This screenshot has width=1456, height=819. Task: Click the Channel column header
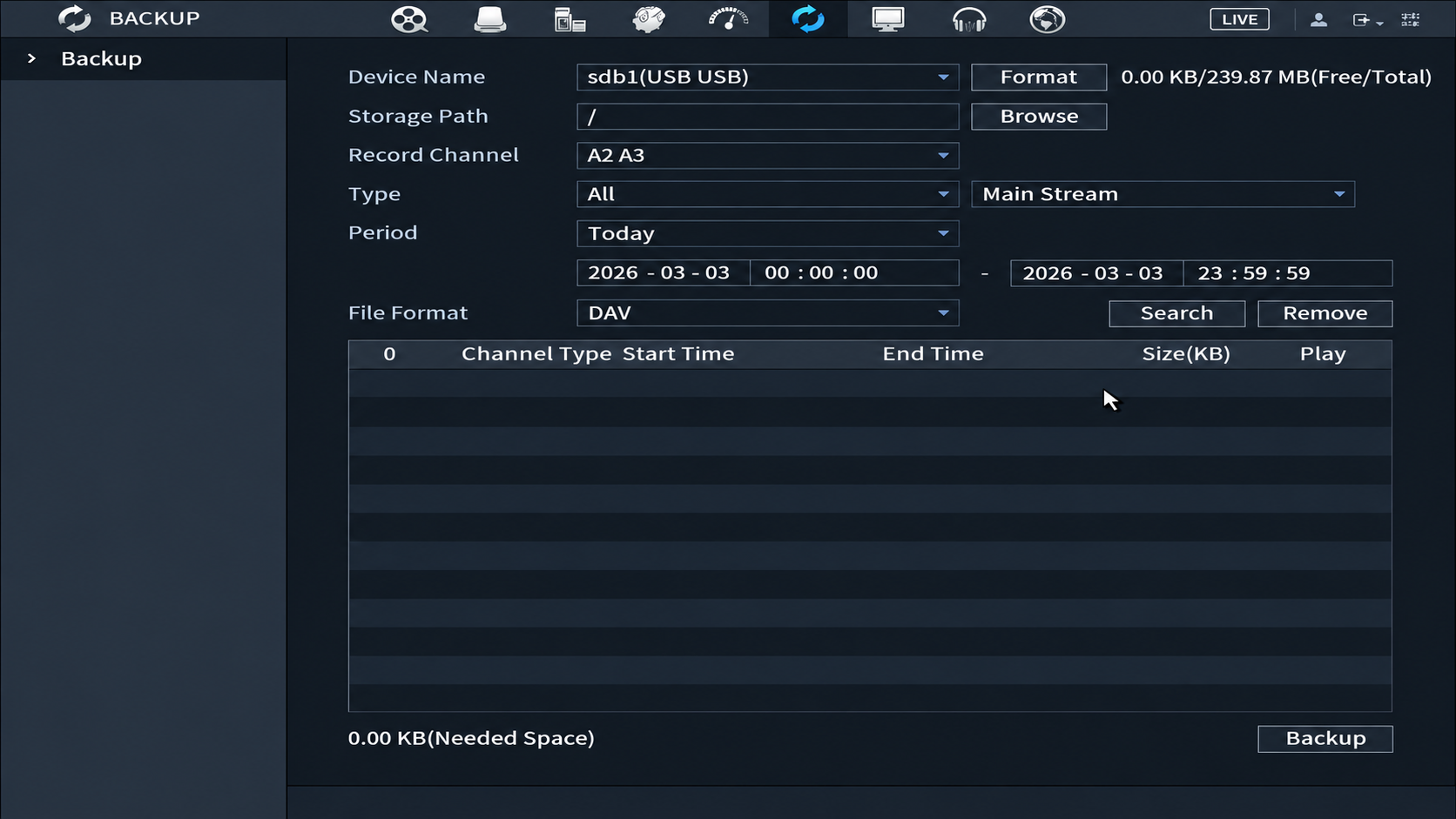pyautogui.click(x=506, y=353)
